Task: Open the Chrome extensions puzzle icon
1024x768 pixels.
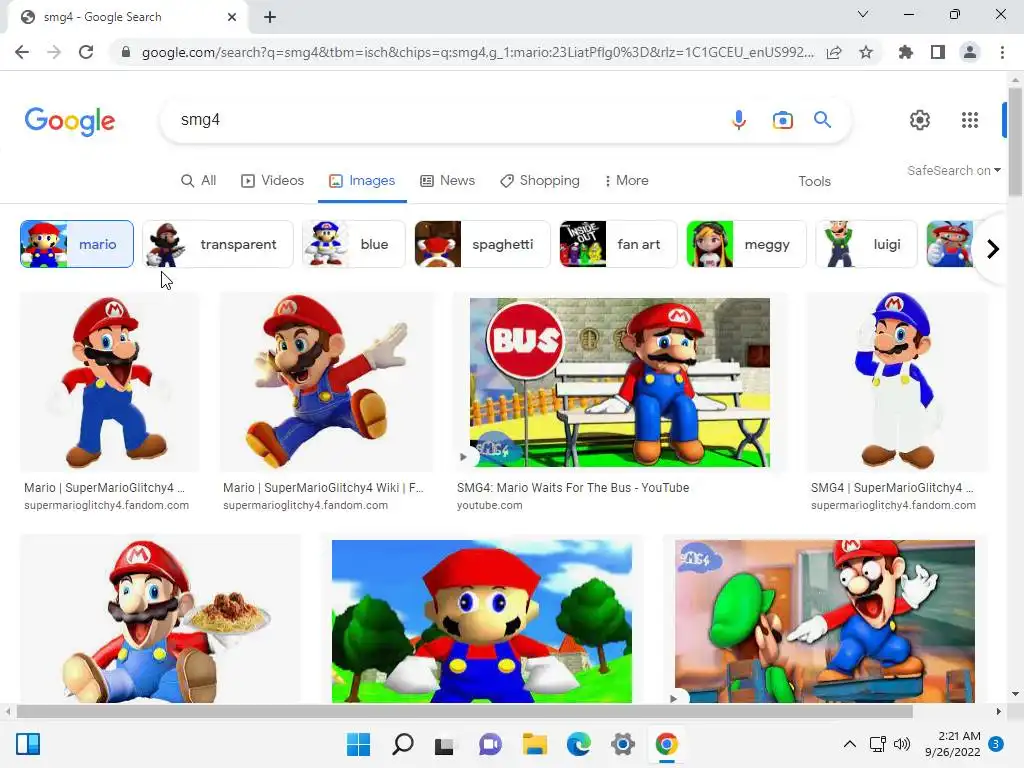Action: point(905,52)
